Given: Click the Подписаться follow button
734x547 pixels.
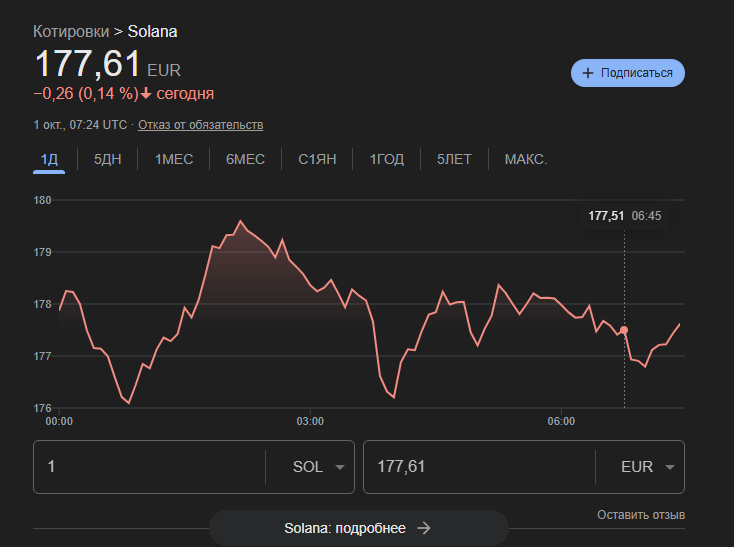Looking at the screenshot, I should [628, 73].
